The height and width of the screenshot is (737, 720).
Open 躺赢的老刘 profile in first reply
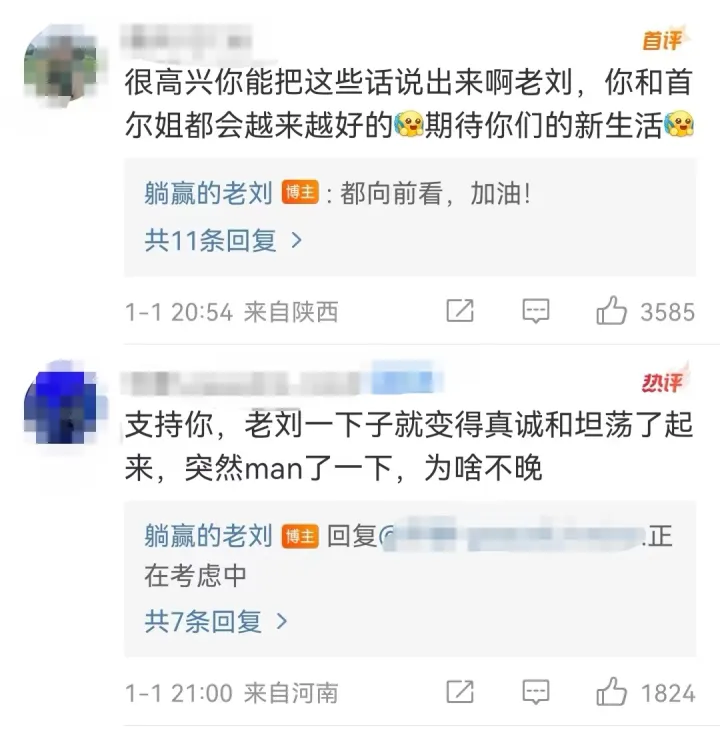[208, 193]
